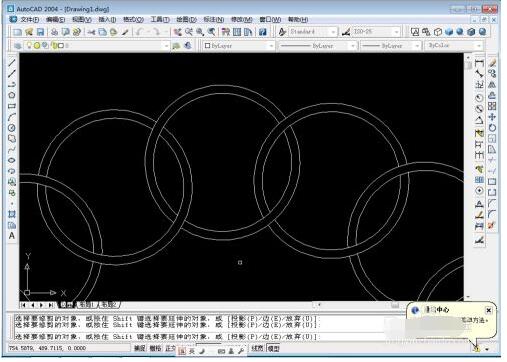This screenshot has height=362, width=507.
Task: Close the communication center balloon
Action: [x=488, y=310]
